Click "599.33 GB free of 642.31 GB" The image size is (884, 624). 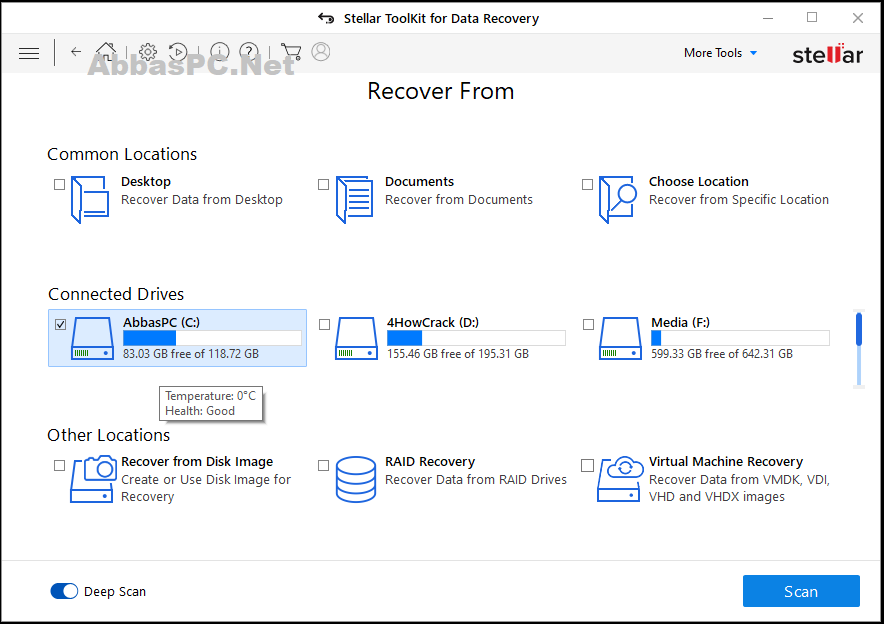point(722,354)
